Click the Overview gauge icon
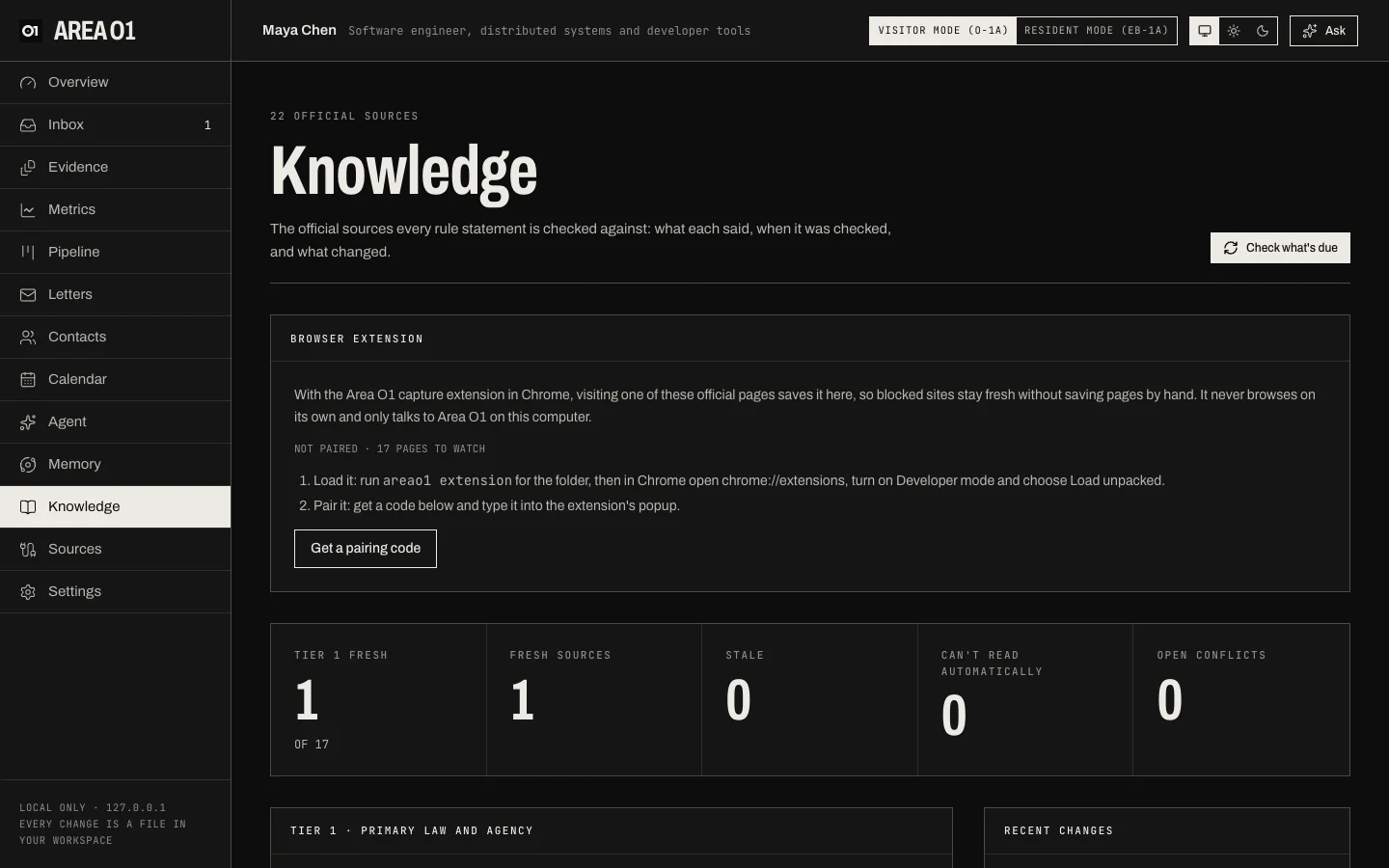 coord(28,83)
